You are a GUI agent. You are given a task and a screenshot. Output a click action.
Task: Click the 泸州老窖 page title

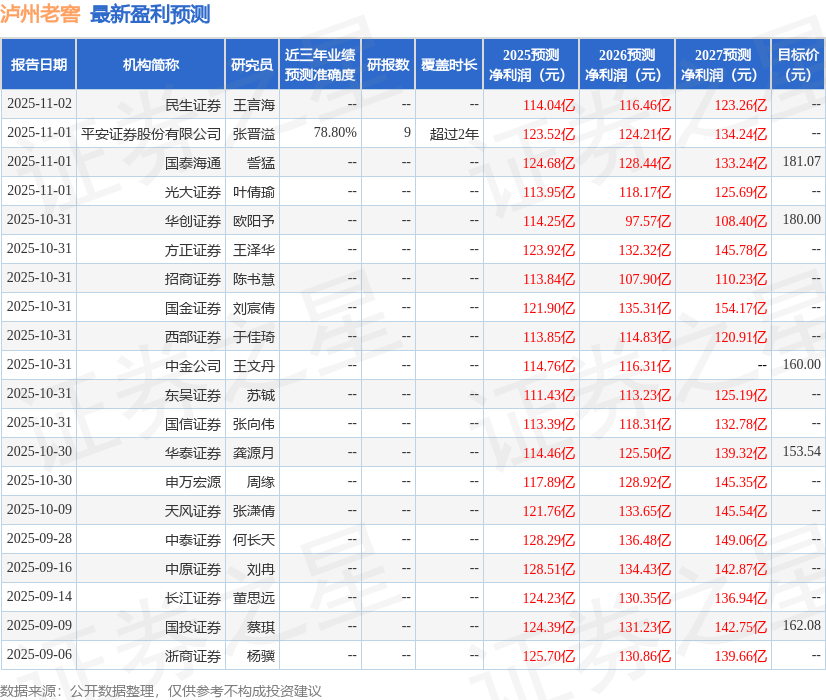coord(40,14)
